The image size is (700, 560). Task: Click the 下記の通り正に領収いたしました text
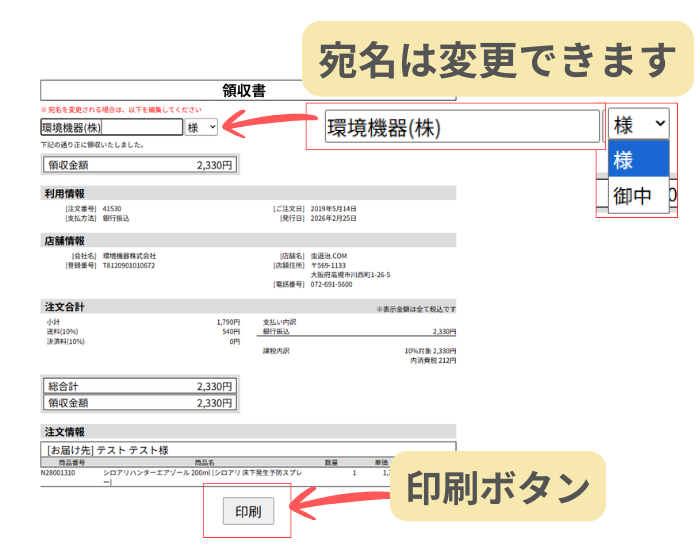pyautogui.click(x=92, y=145)
